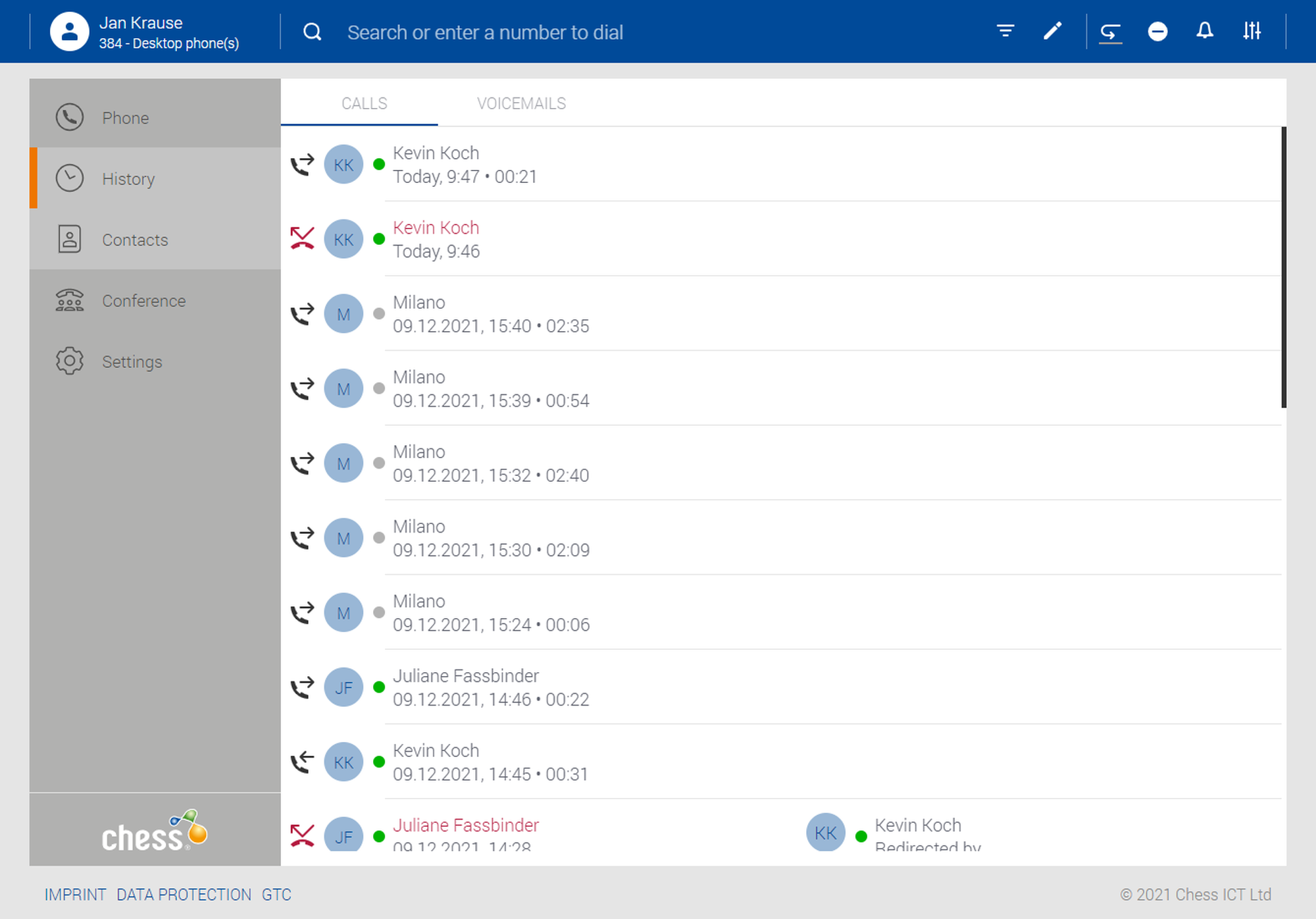Open the equalizer sliders settings icon
Screen dimensions: 1316x919
(x=1252, y=31)
